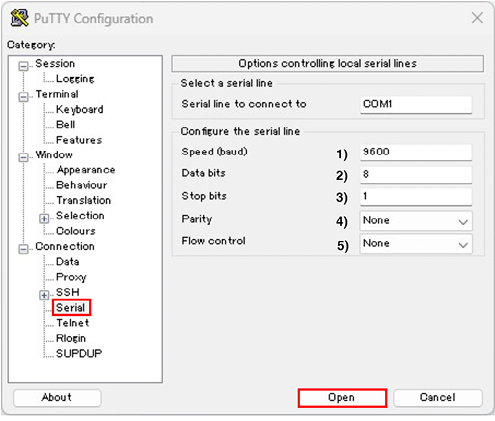Select the Connection category
The height and width of the screenshot is (421, 495).
pyautogui.click(x=65, y=246)
